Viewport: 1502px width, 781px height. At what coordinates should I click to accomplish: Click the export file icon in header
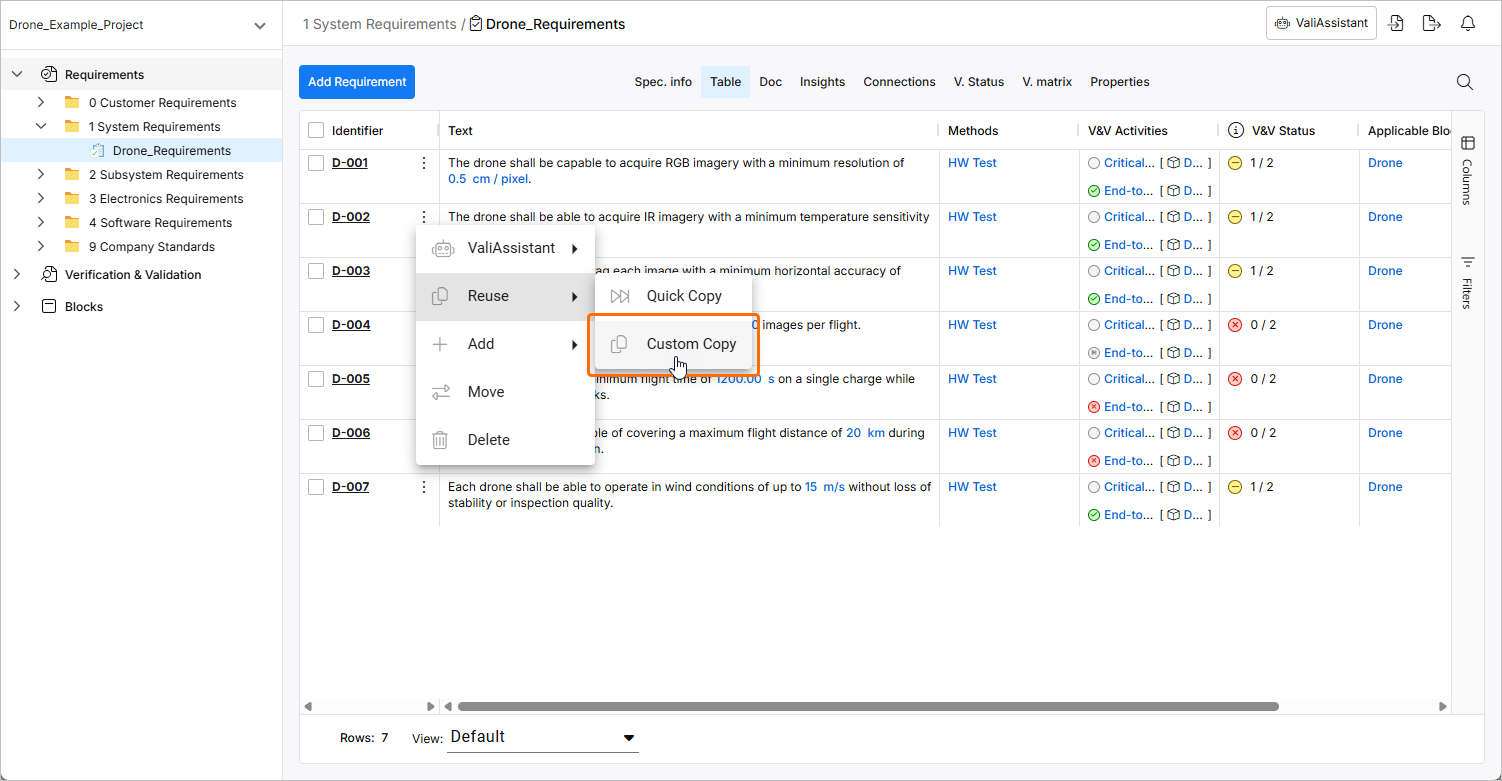pyautogui.click(x=1431, y=24)
